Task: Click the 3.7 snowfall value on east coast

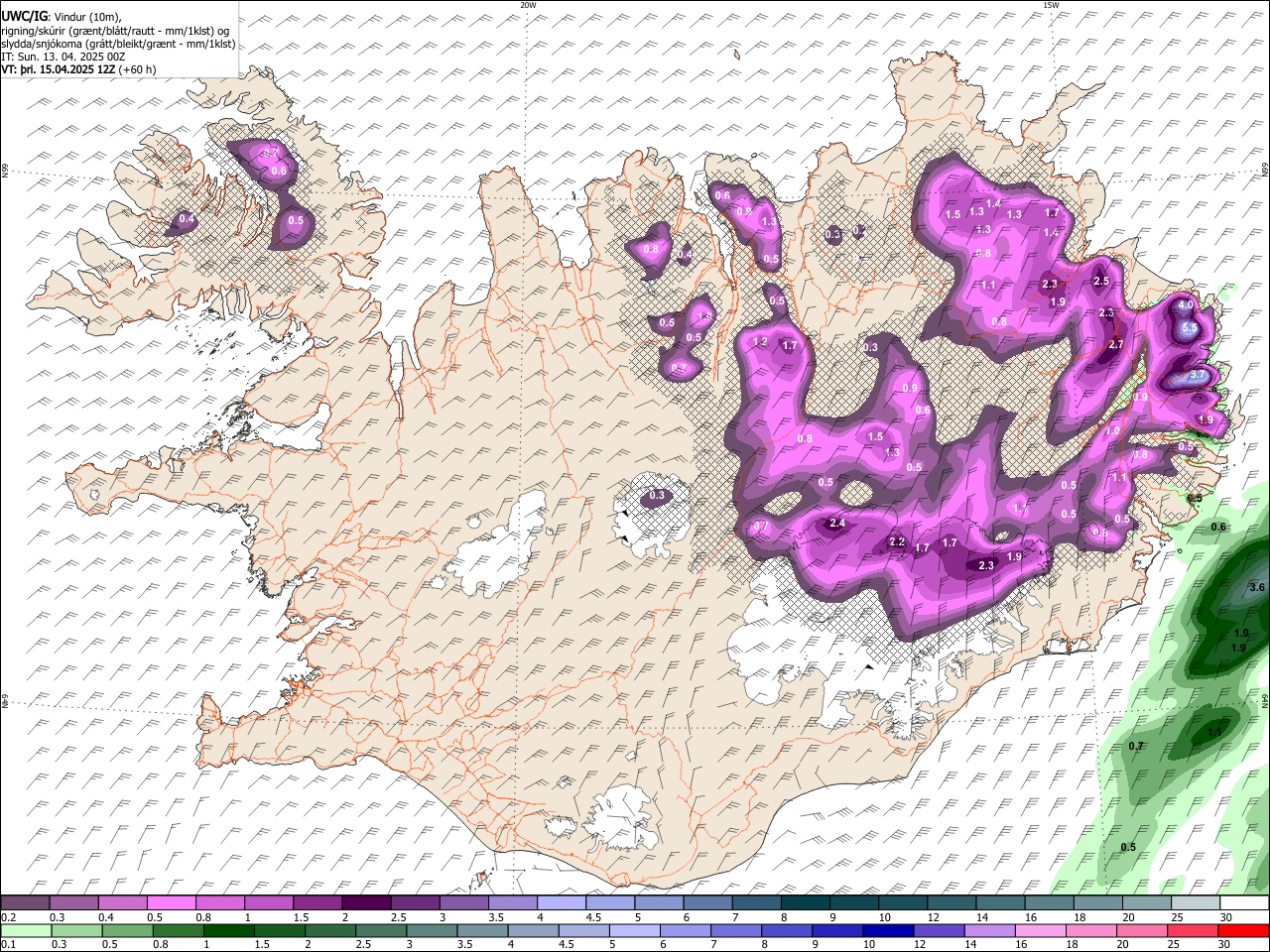Action: click(x=1198, y=375)
